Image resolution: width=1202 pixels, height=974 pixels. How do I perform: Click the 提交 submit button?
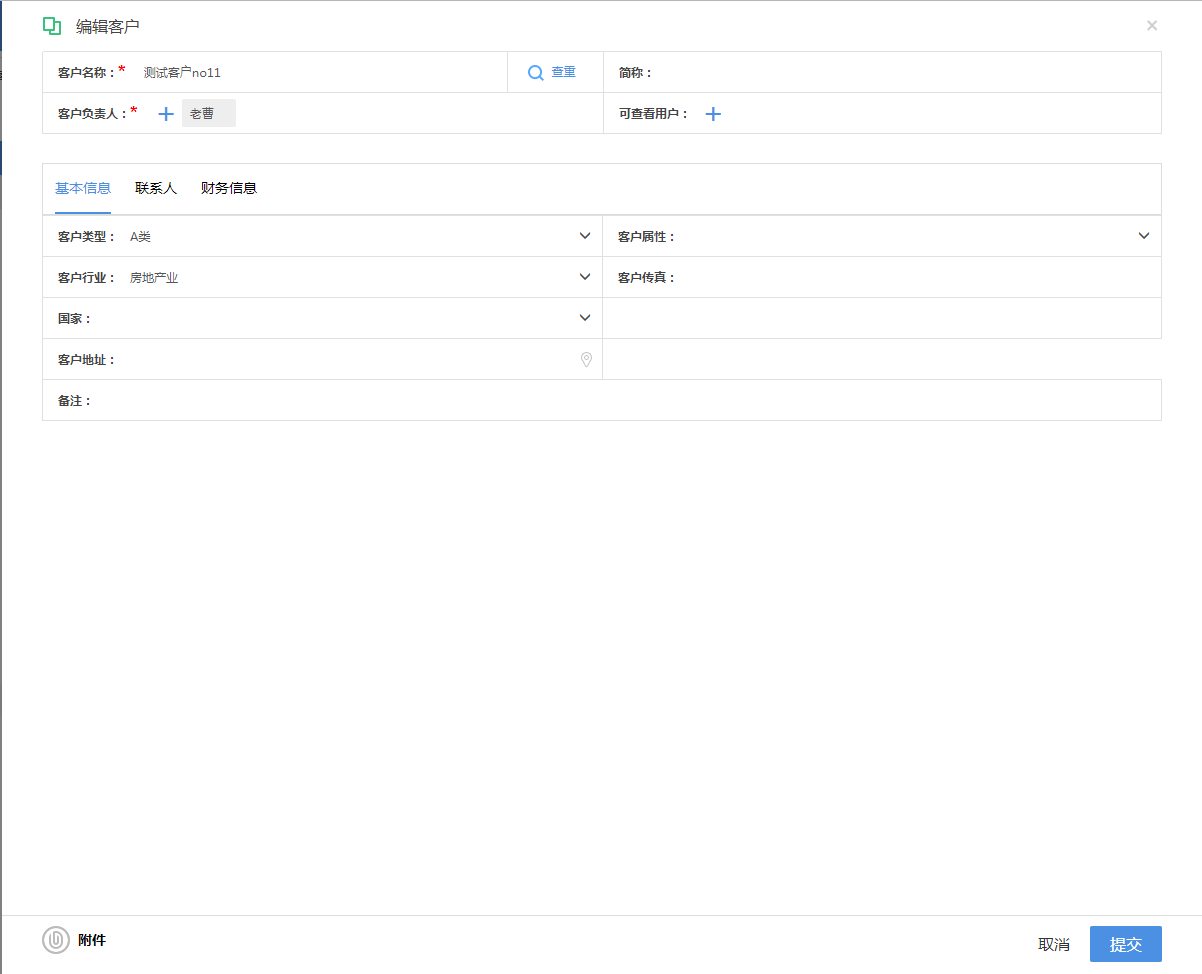click(x=1126, y=944)
